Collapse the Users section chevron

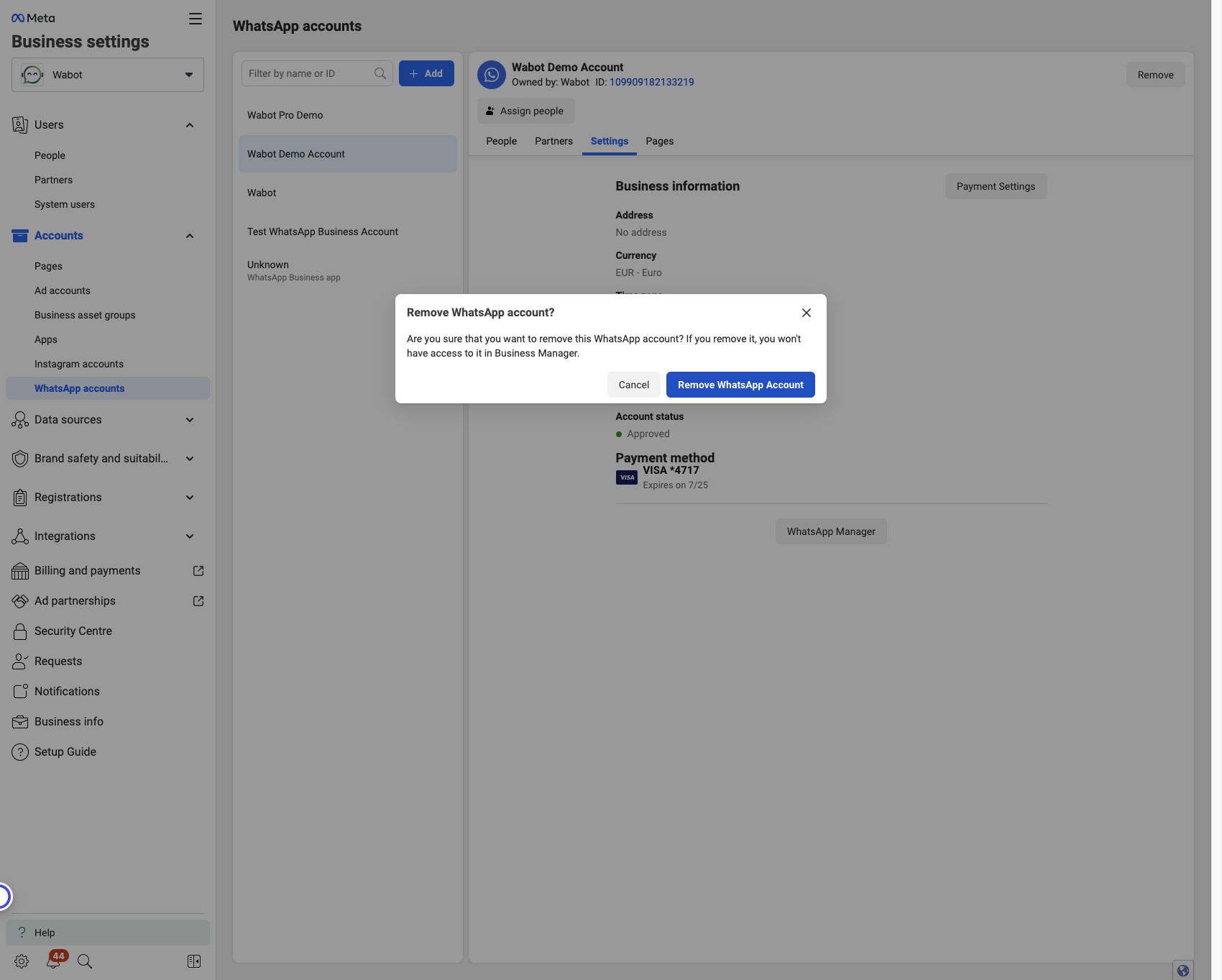pos(190,125)
